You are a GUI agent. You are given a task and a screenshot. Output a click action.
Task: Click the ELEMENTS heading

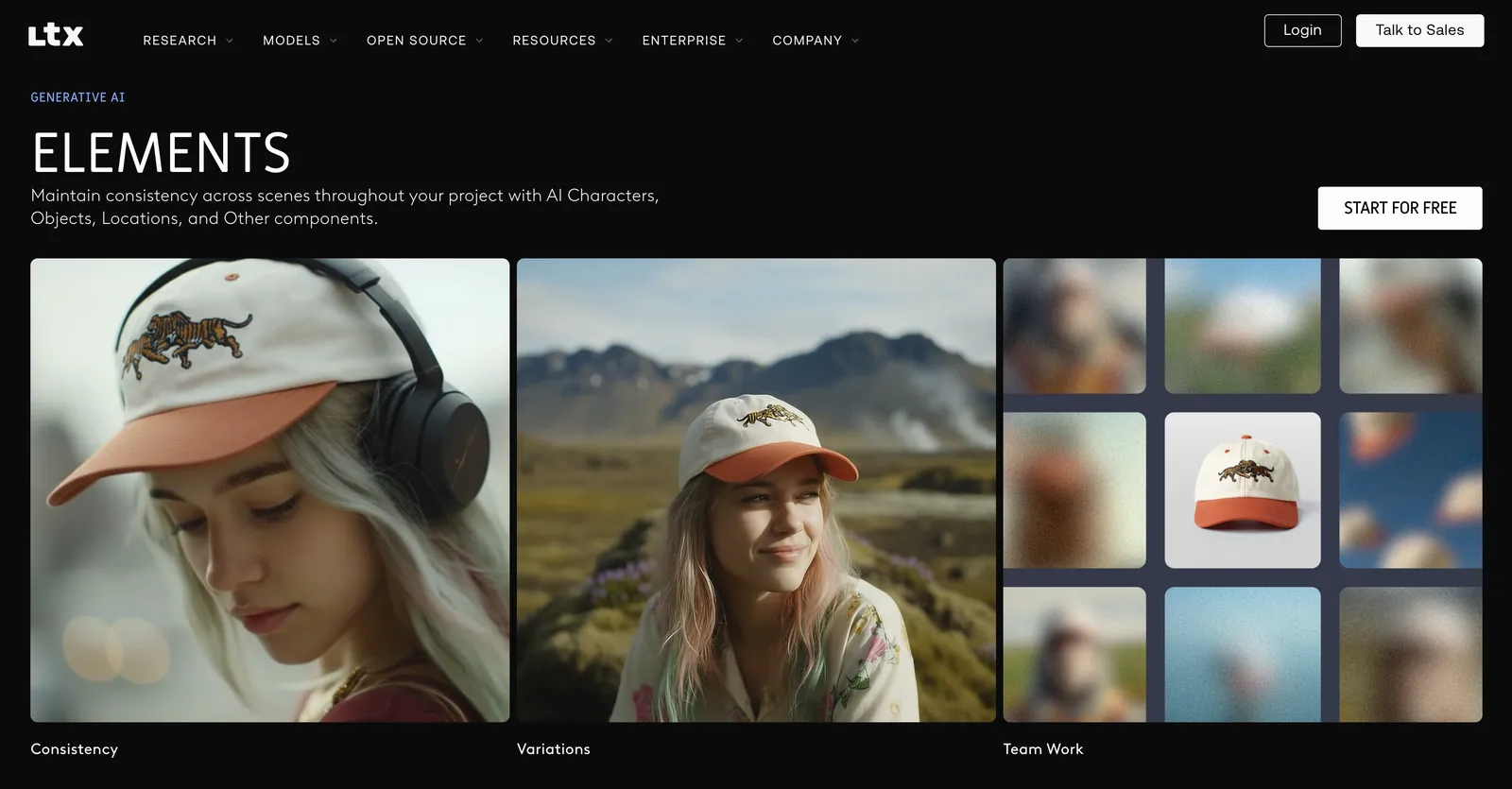click(x=161, y=153)
